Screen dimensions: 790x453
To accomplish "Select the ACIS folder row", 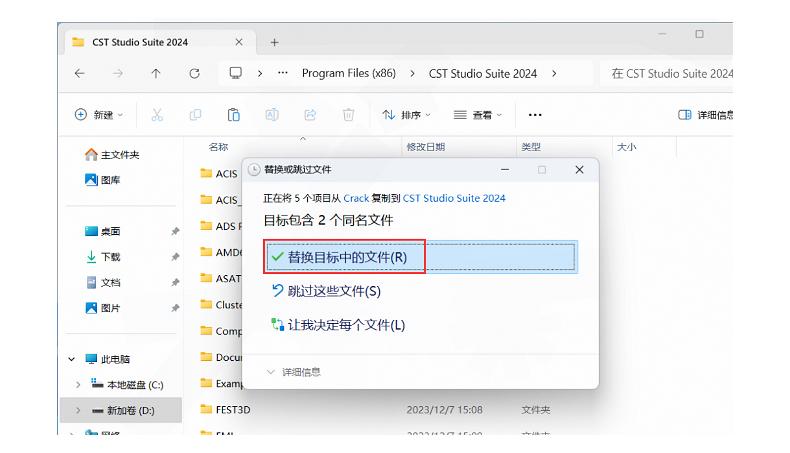I will (x=220, y=174).
